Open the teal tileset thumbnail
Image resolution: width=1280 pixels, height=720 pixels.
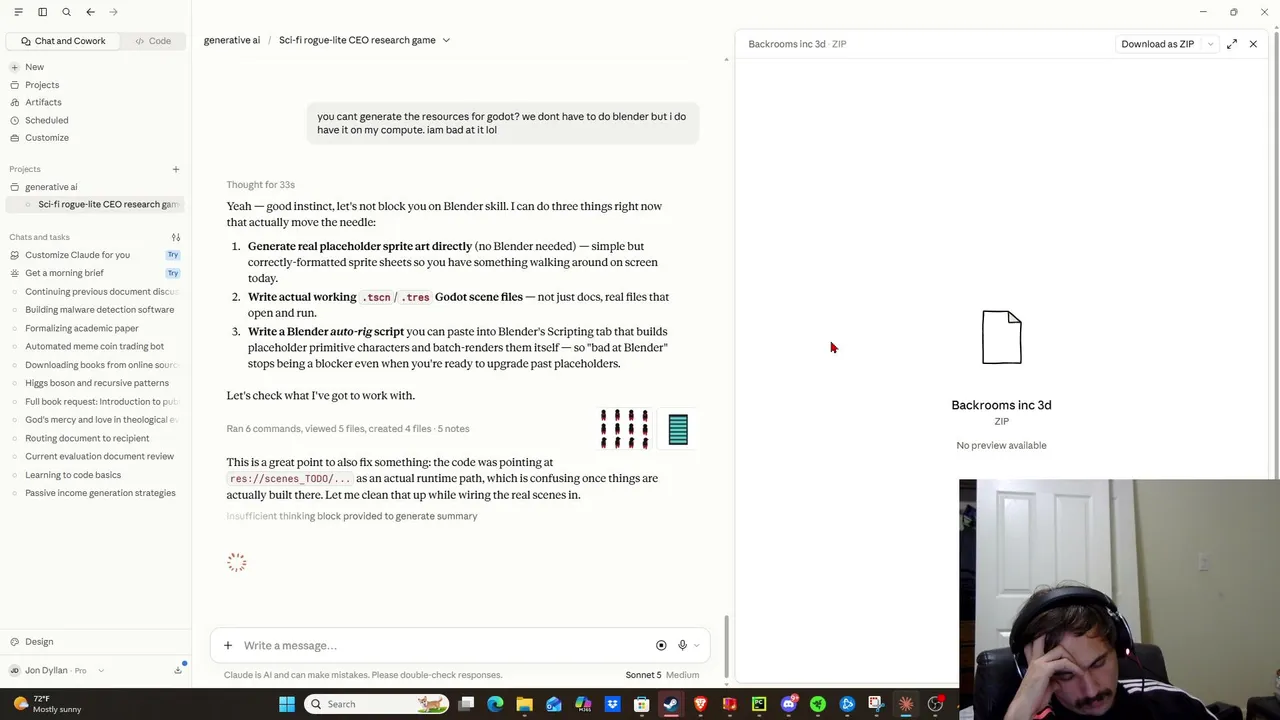(x=678, y=429)
